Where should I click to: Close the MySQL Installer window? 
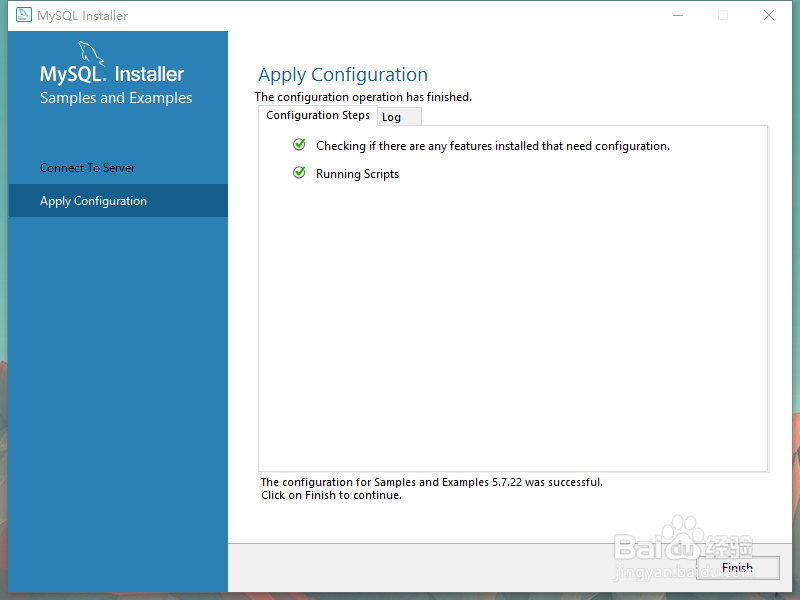(x=769, y=15)
